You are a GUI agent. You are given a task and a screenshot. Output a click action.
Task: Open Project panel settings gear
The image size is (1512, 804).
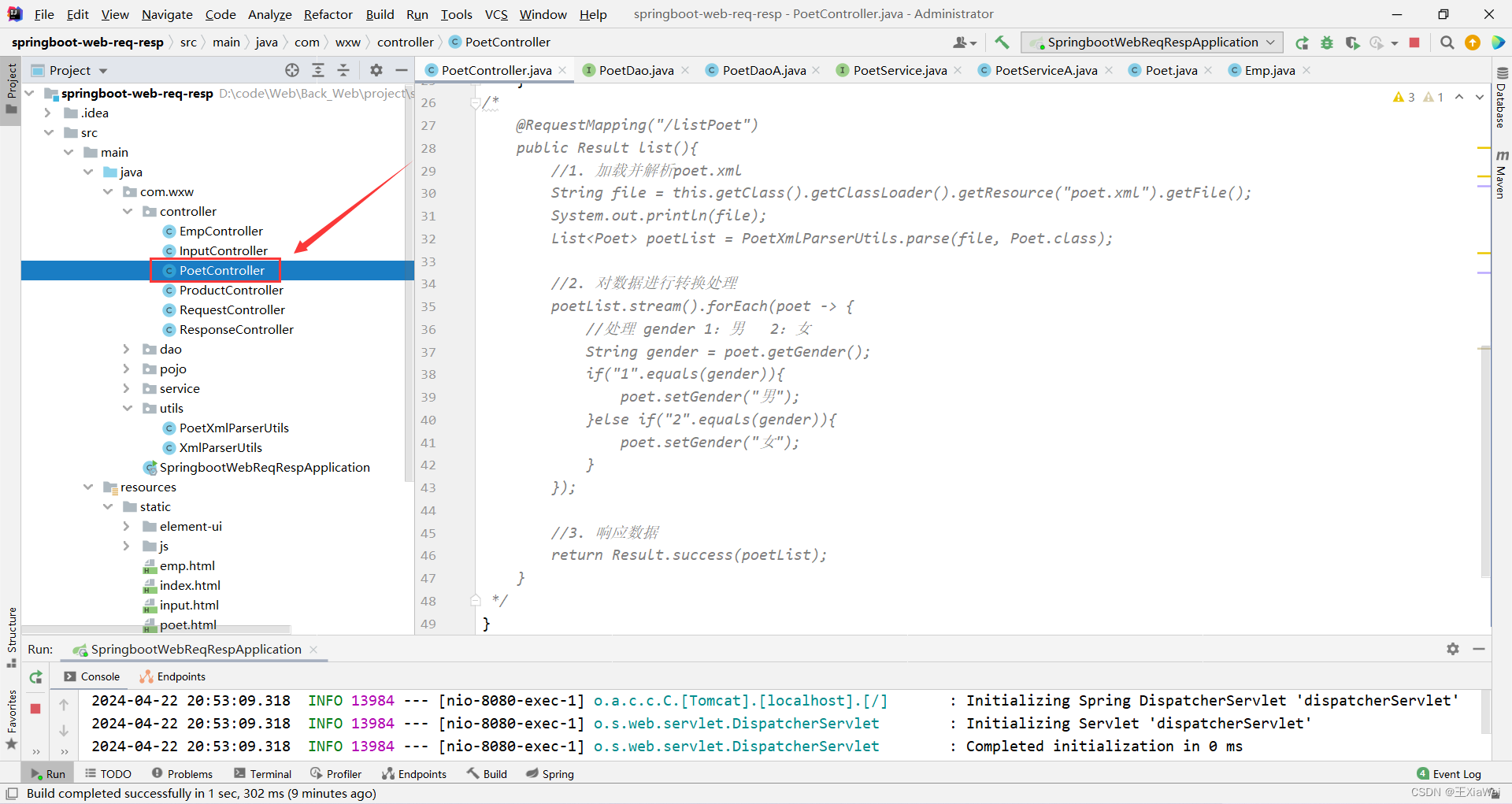pos(376,70)
